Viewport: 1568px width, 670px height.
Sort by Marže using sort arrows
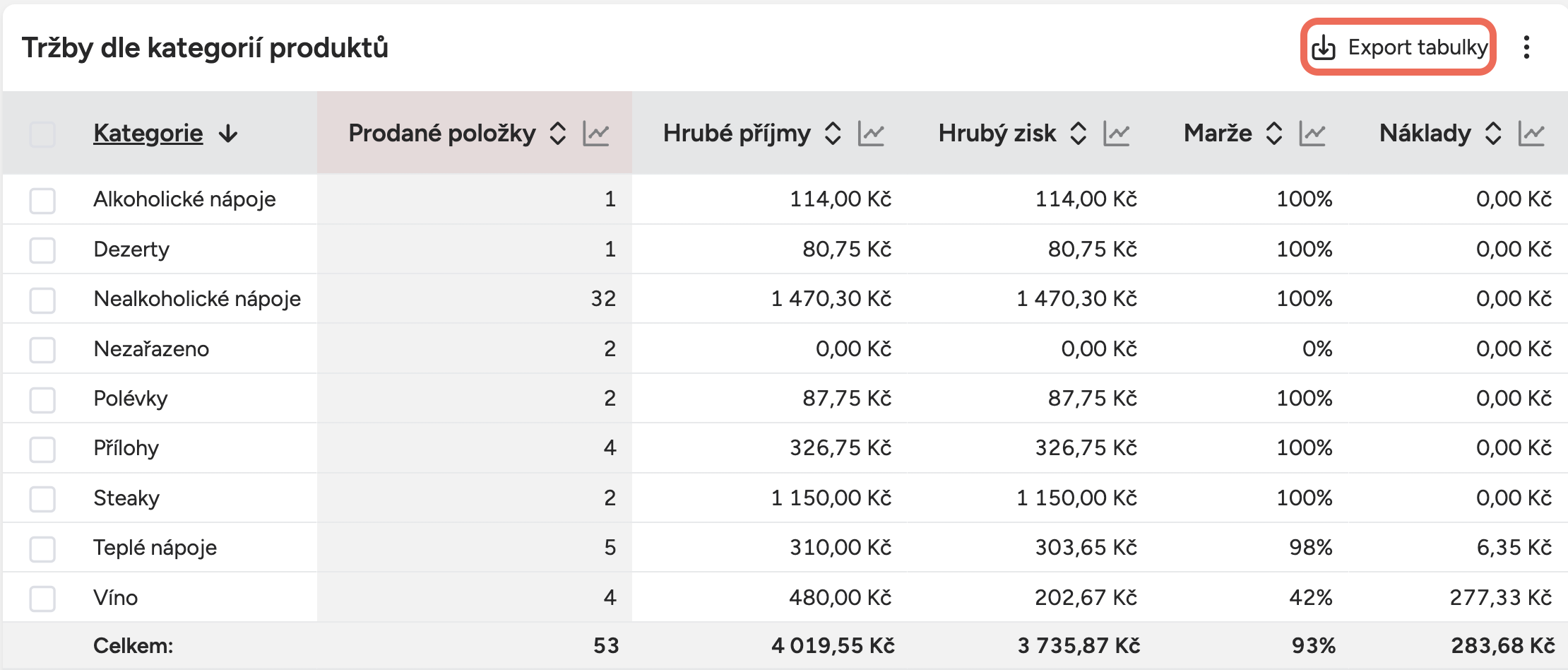[x=1273, y=134]
